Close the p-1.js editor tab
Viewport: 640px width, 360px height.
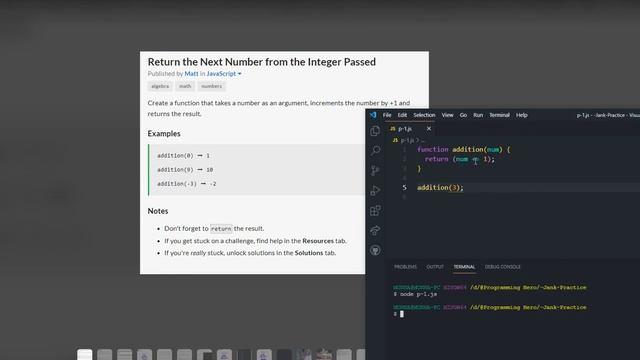(x=429, y=129)
